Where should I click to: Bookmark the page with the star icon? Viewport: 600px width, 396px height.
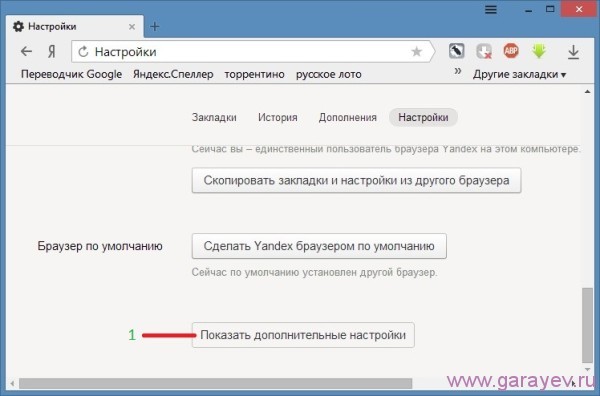[416, 52]
